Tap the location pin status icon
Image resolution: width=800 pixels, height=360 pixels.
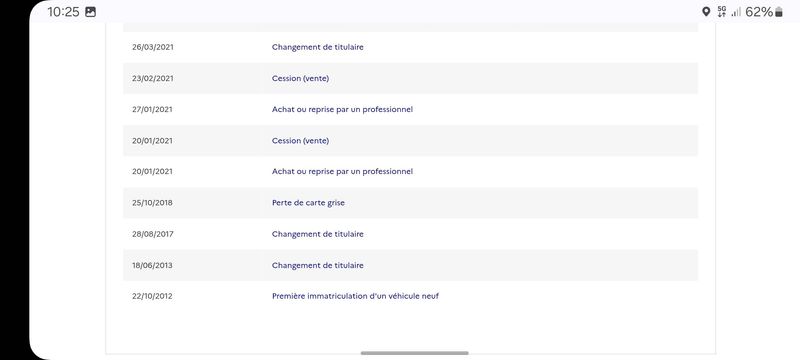(706, 12)
